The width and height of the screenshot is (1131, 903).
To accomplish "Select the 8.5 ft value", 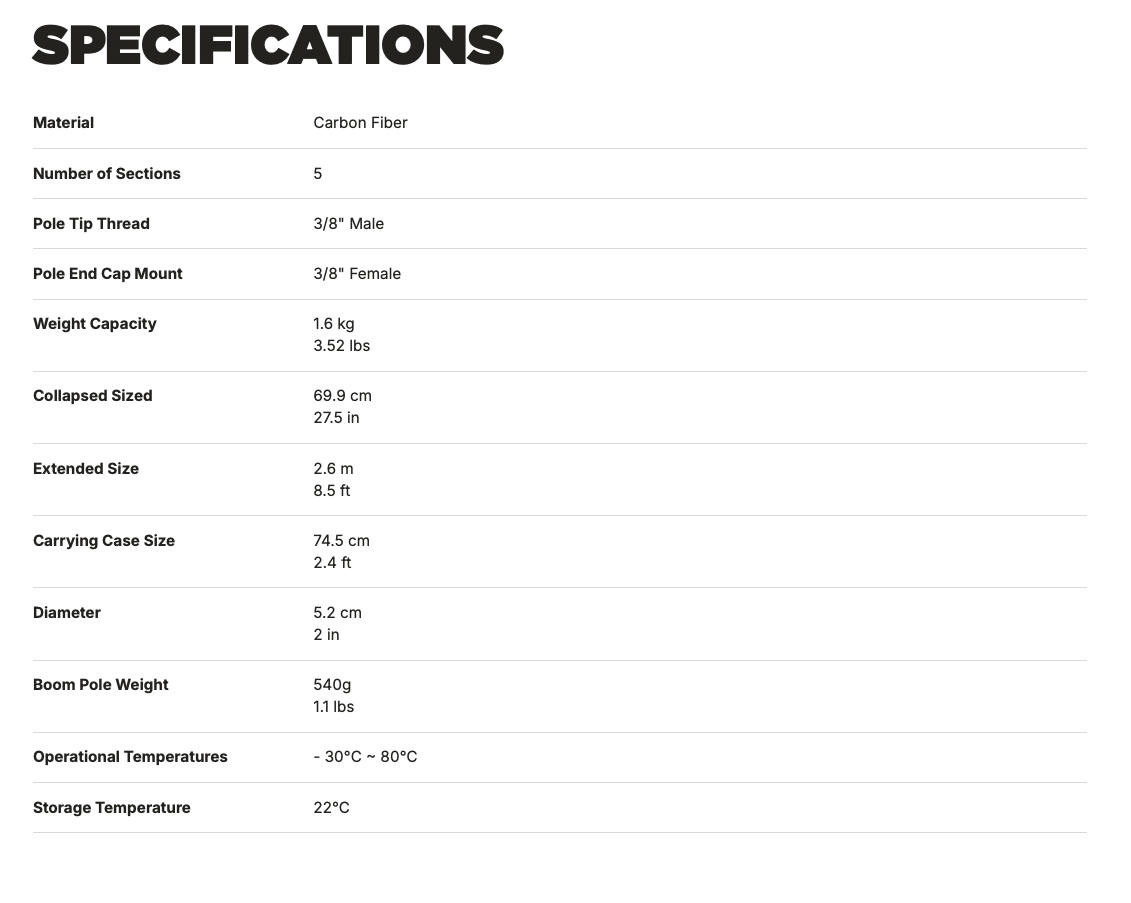I will click(x=332, y=490).
